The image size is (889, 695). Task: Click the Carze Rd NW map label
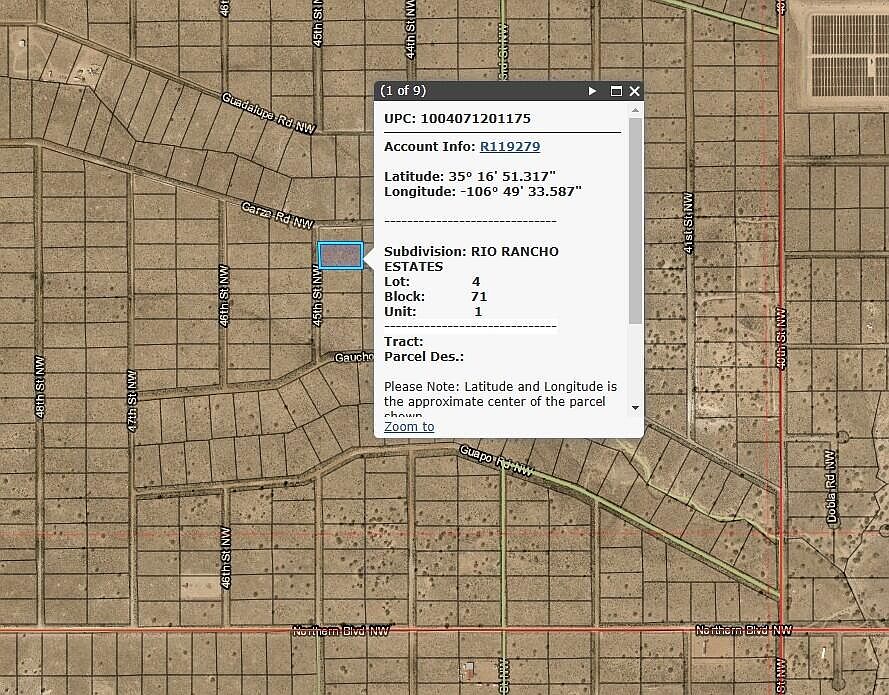278,214
